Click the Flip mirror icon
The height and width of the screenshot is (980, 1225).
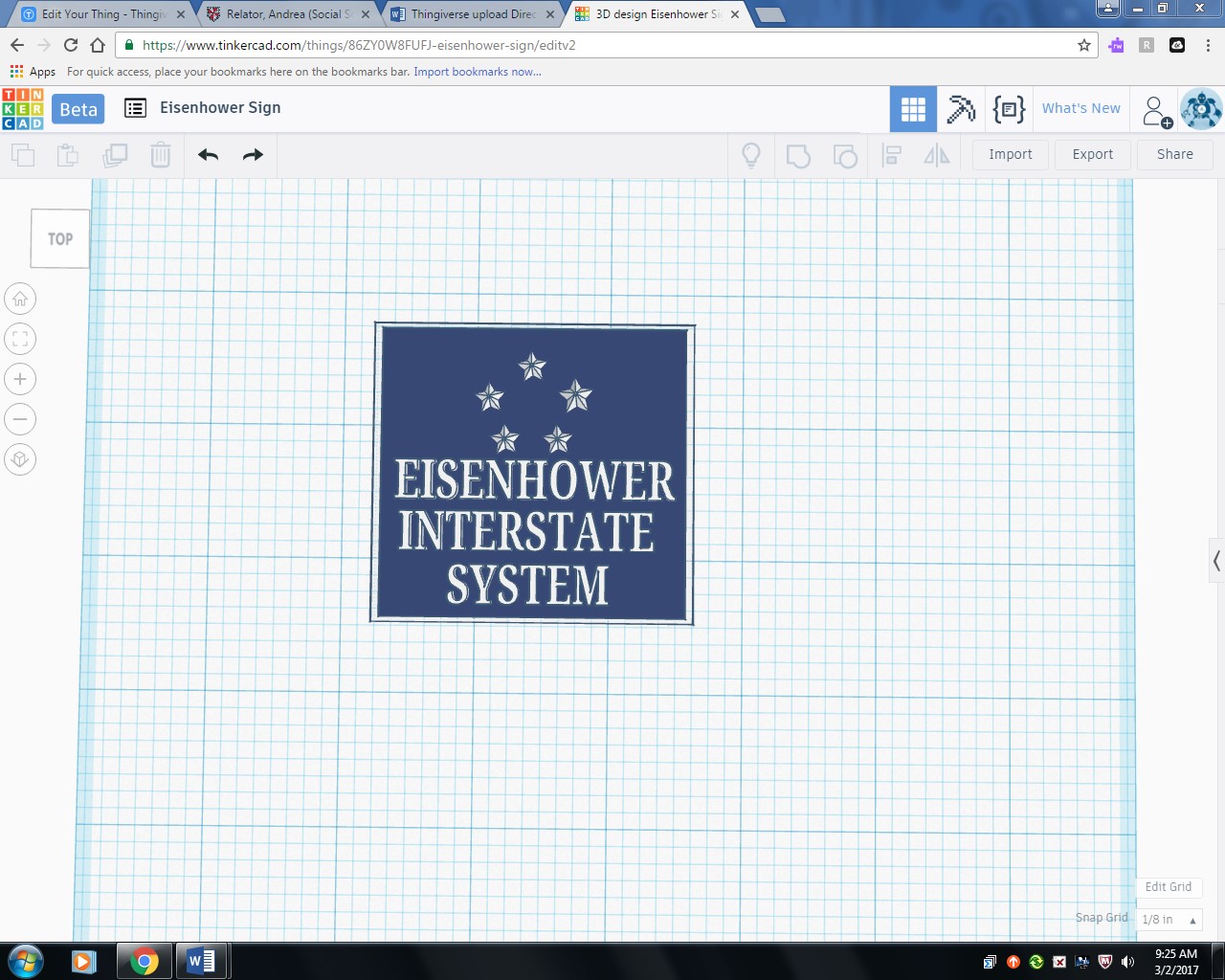pyautogui.click(x=937, y=155)
